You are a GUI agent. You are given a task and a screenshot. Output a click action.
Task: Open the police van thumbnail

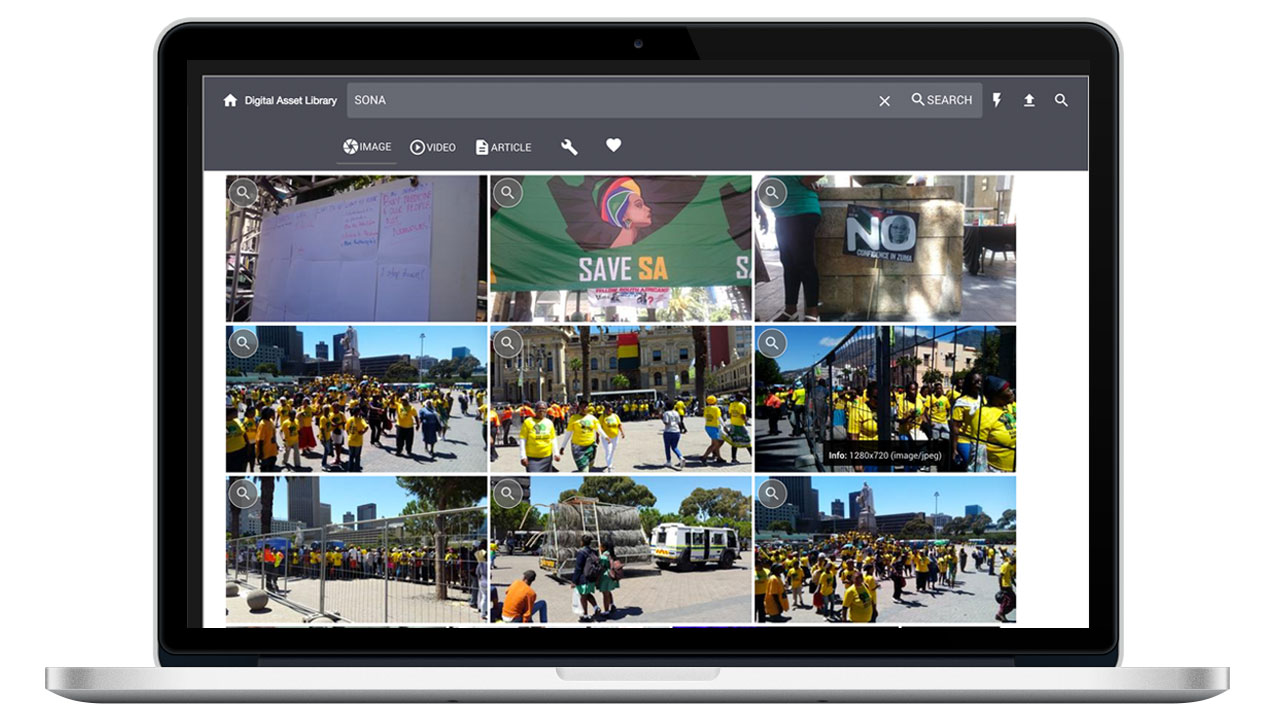pyautogui.click(x=621, y=549)
